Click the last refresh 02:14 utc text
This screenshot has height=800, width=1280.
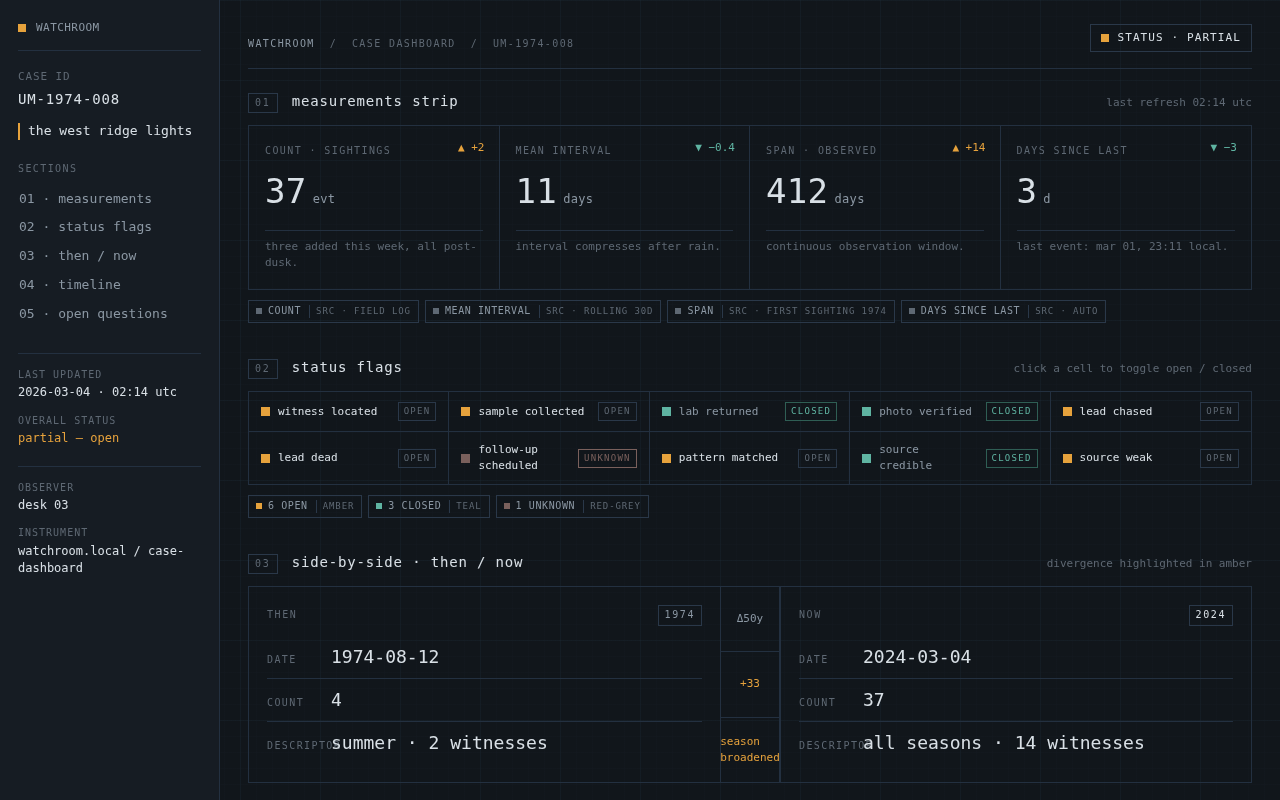(x=1179, y=103)
